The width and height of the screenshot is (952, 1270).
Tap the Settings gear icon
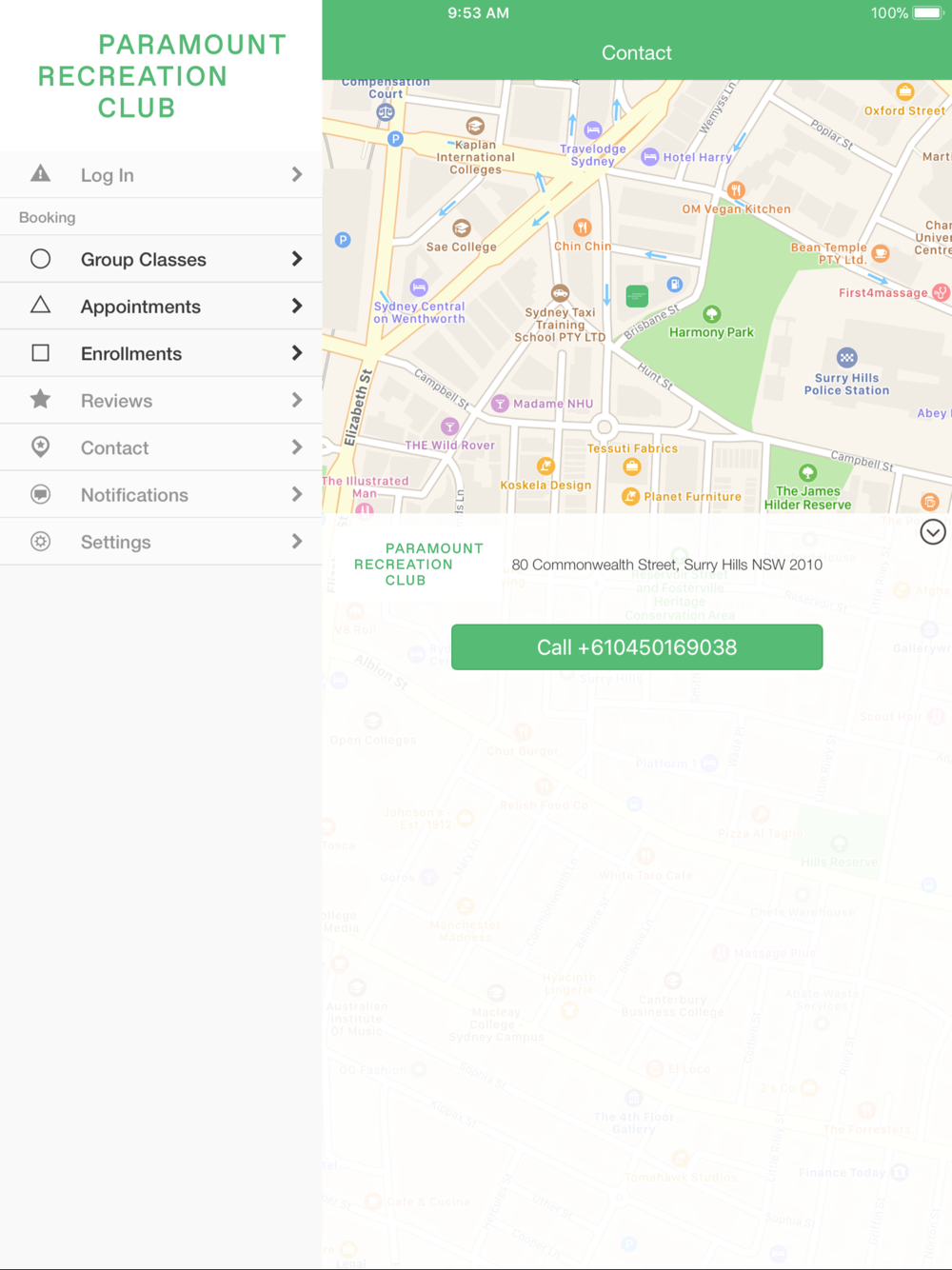(x=40, y=542)
